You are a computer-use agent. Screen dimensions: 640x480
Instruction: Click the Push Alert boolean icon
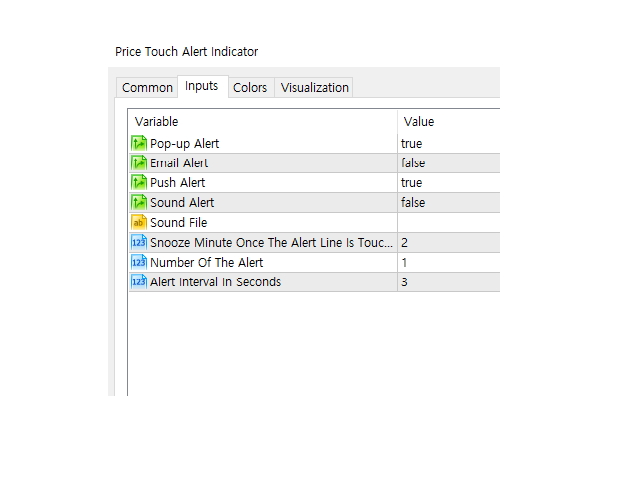pyautogui.click(x=139, y=182)
